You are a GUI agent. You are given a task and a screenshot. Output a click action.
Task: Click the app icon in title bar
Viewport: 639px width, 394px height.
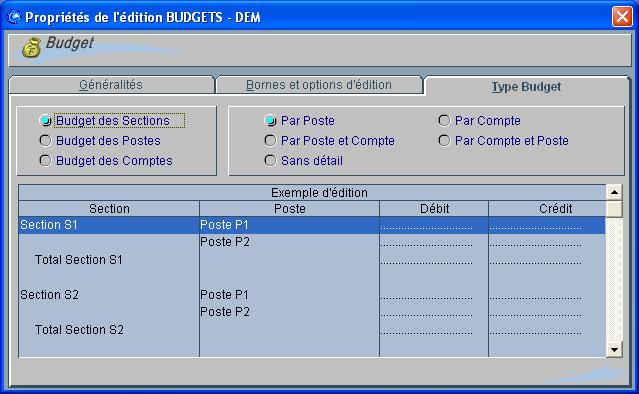14,17
